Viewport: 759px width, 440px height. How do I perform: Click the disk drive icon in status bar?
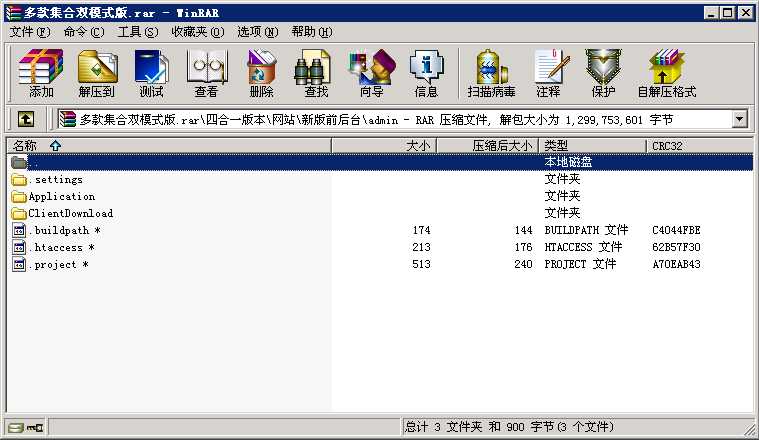[16, 427]
